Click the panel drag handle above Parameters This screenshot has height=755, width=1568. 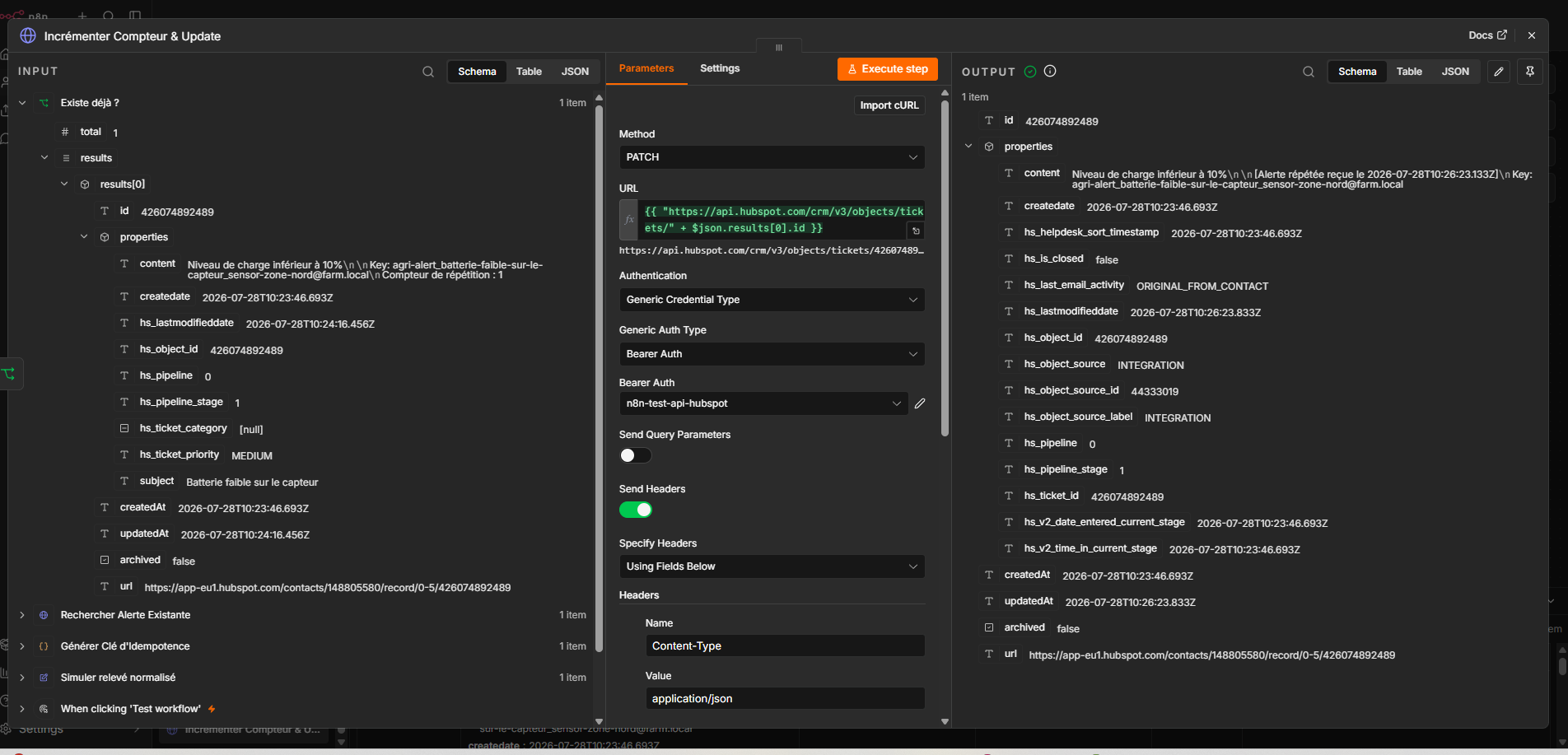click(778, 47)
